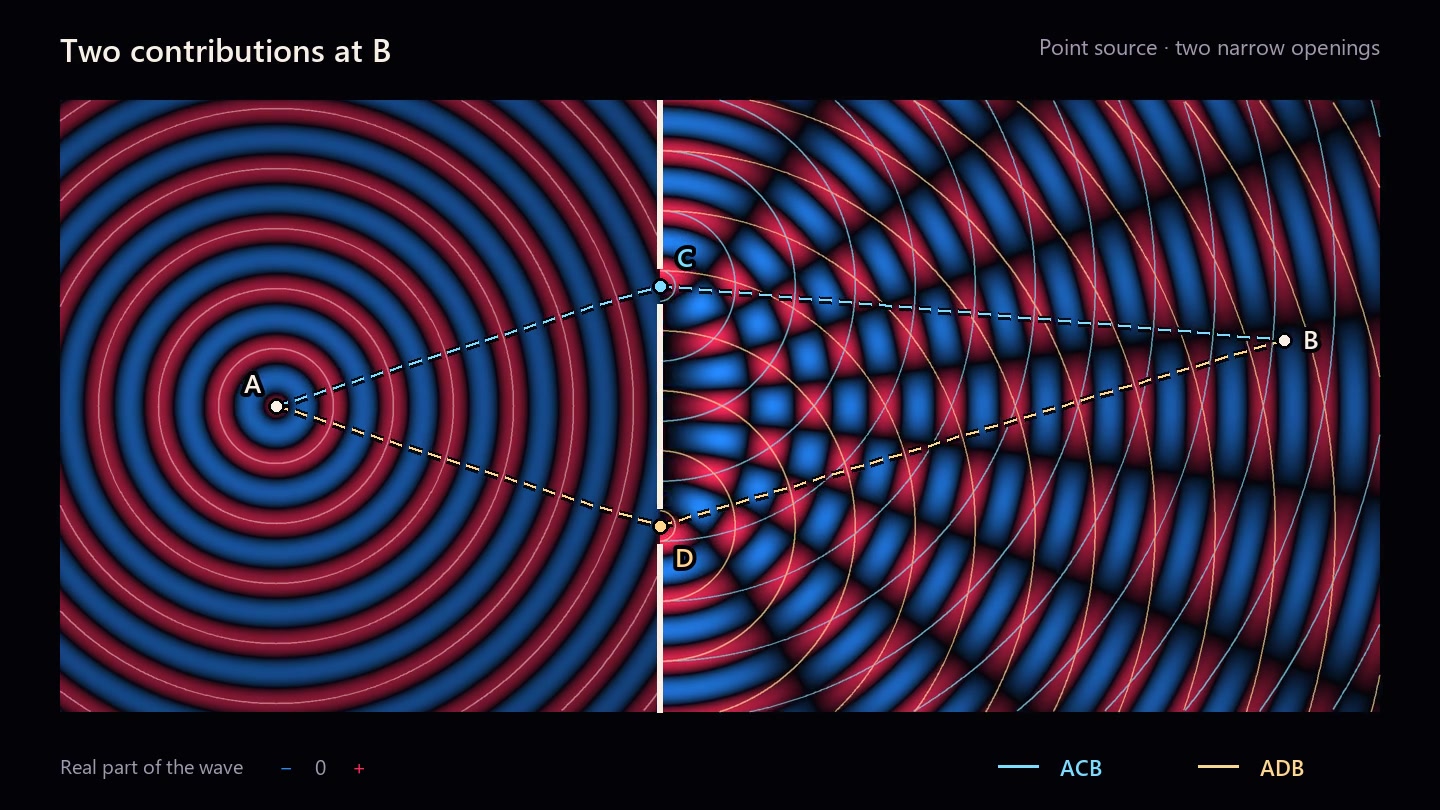Click the "Real part of the wave" caption
The width and height of the screenshot is (1440, 810).
click(x=152, y=767)
